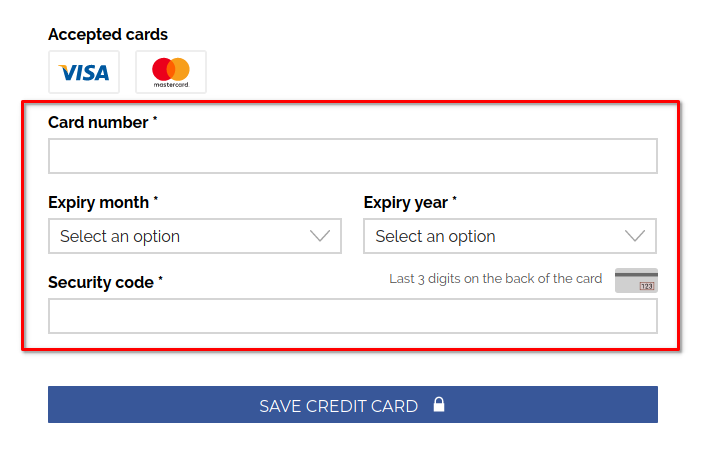
Task: Click the Accepted cards heading
Action: tap(108, 35)
